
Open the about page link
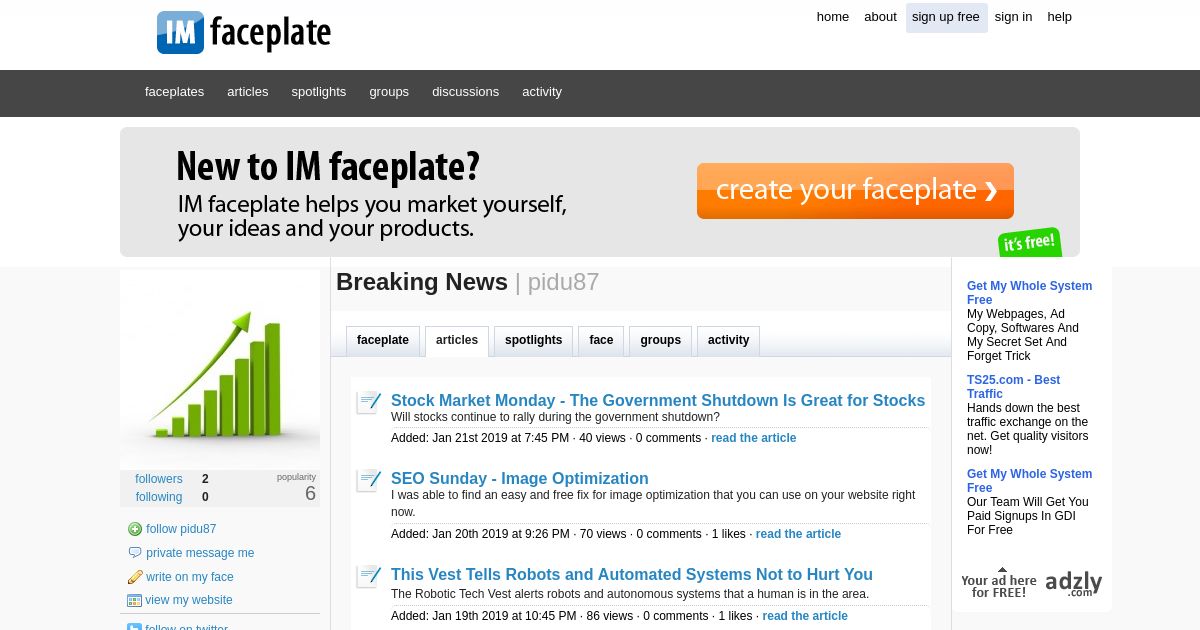point(880,17)
